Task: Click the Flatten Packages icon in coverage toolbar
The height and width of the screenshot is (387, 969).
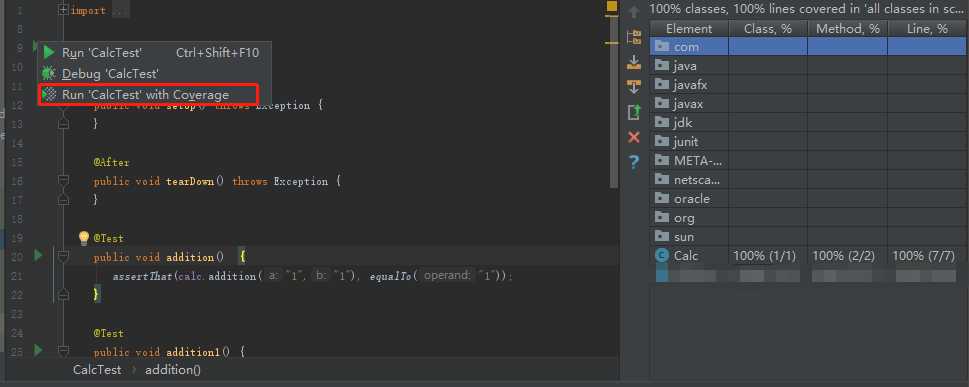Action: [x=633, y=37]
